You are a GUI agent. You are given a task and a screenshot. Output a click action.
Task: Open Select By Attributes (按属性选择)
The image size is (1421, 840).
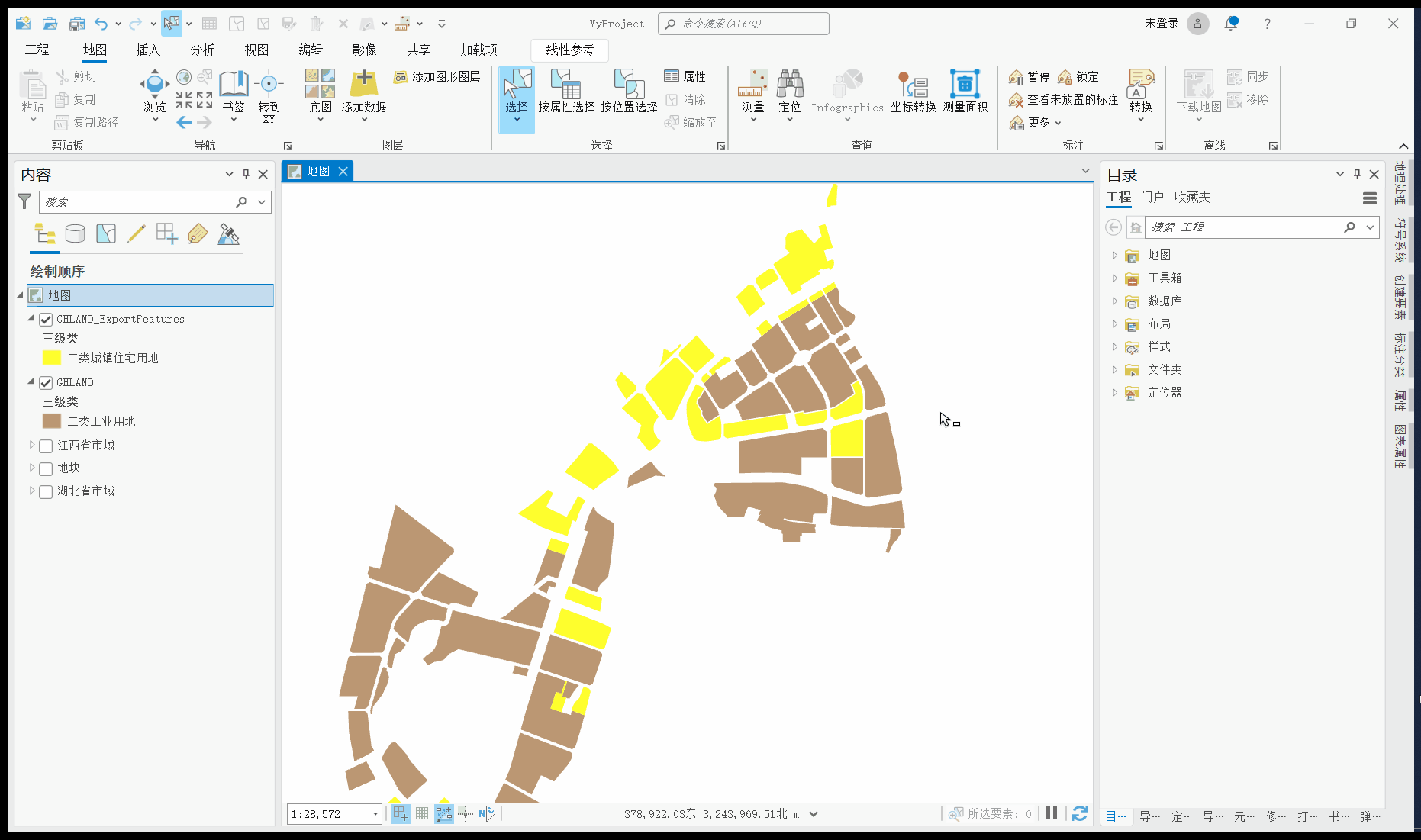[566, 92]
